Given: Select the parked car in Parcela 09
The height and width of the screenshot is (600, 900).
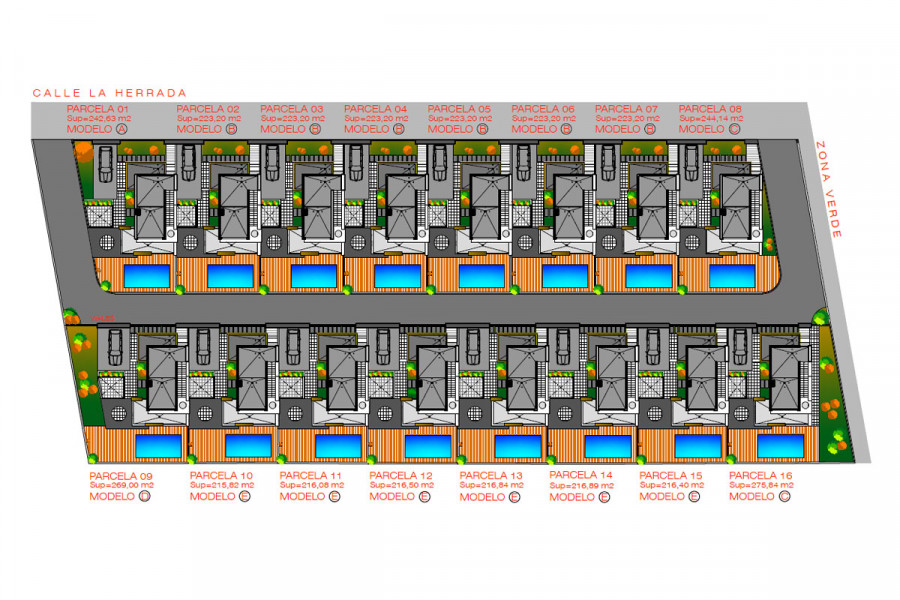Looking at the screenshot, I should point(115,347).
